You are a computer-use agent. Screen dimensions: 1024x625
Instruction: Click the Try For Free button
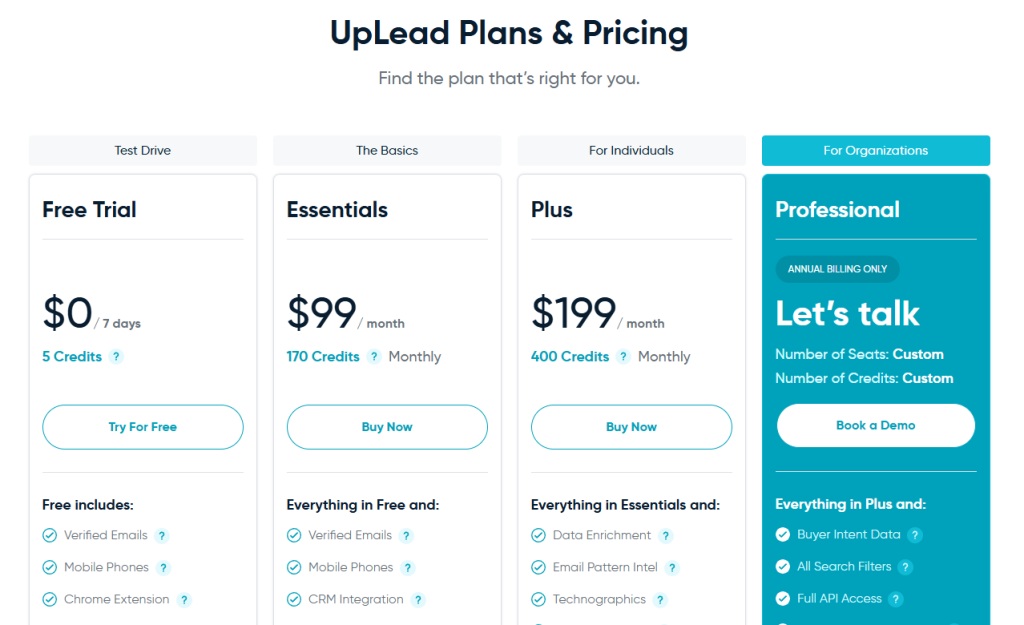[143, 427]
